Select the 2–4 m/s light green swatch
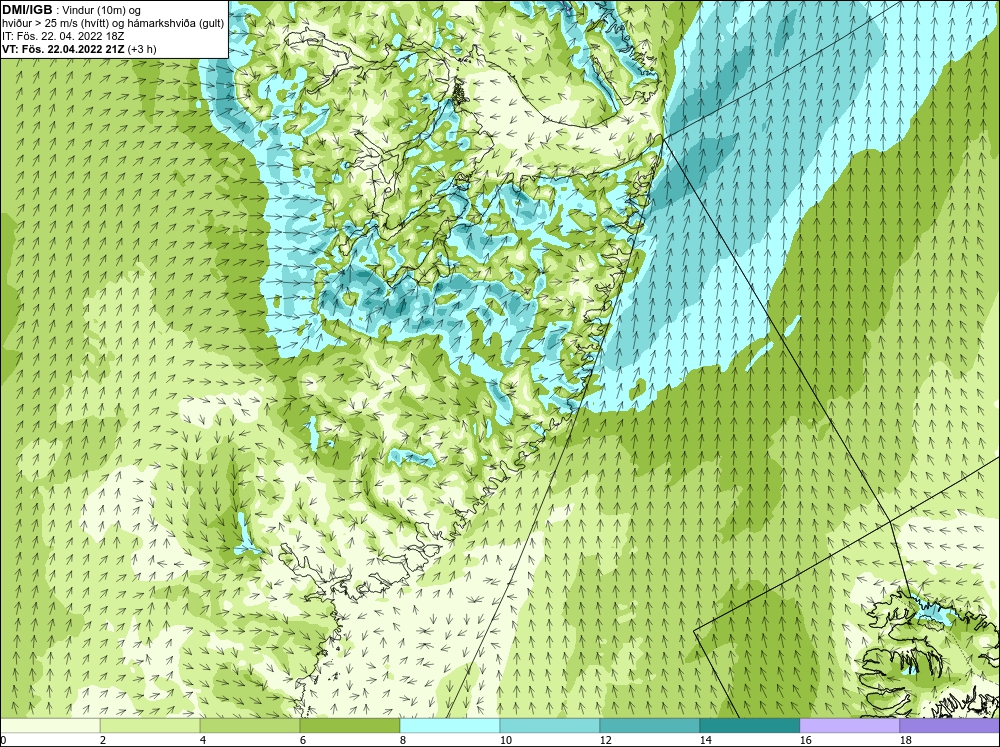 point(150,725)
